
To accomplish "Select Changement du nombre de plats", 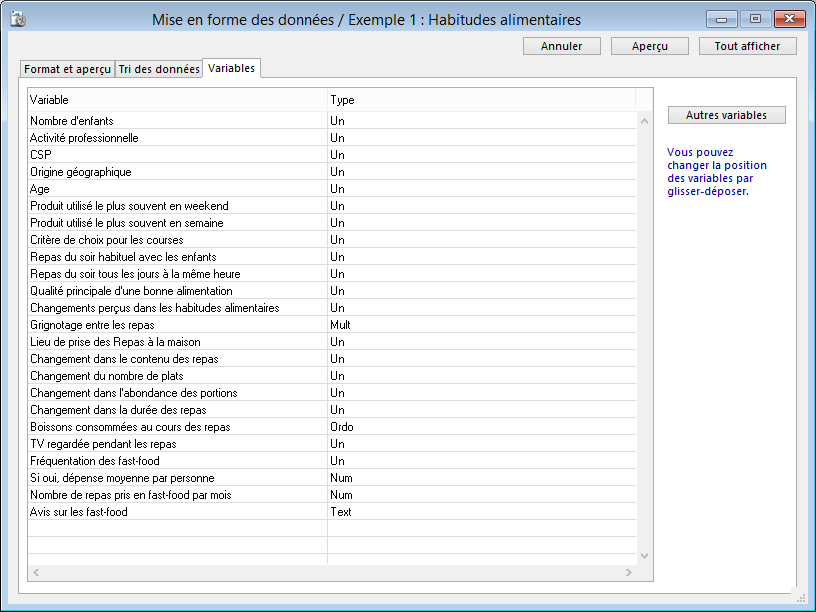I will (x=332, y=376).
